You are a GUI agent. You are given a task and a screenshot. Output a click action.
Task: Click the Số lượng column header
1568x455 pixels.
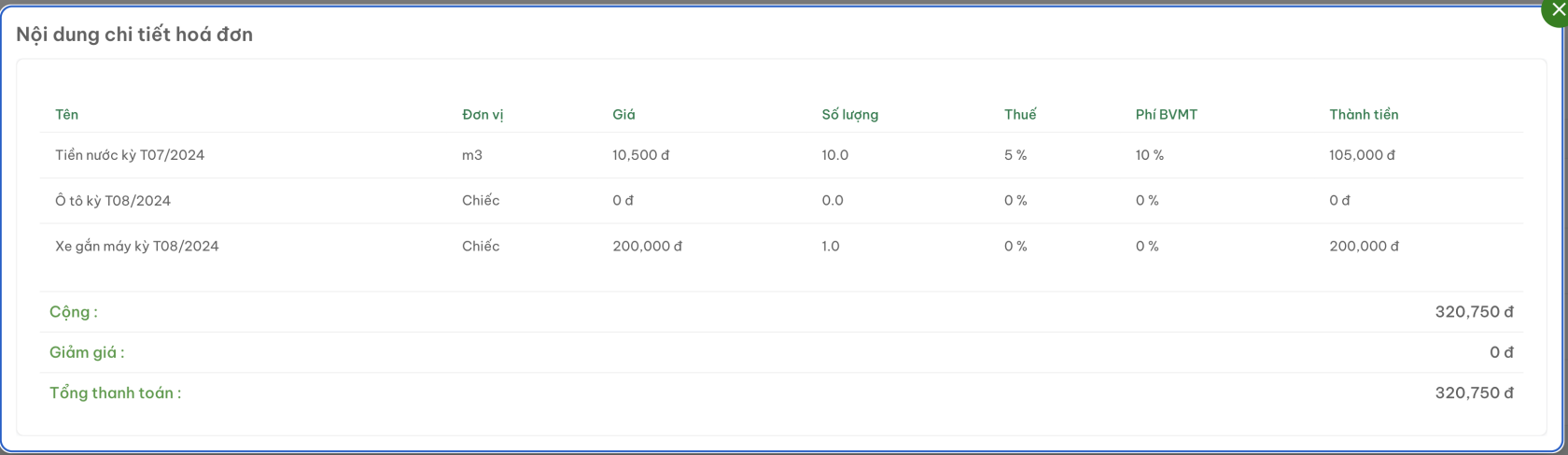(x=849, y=115)
